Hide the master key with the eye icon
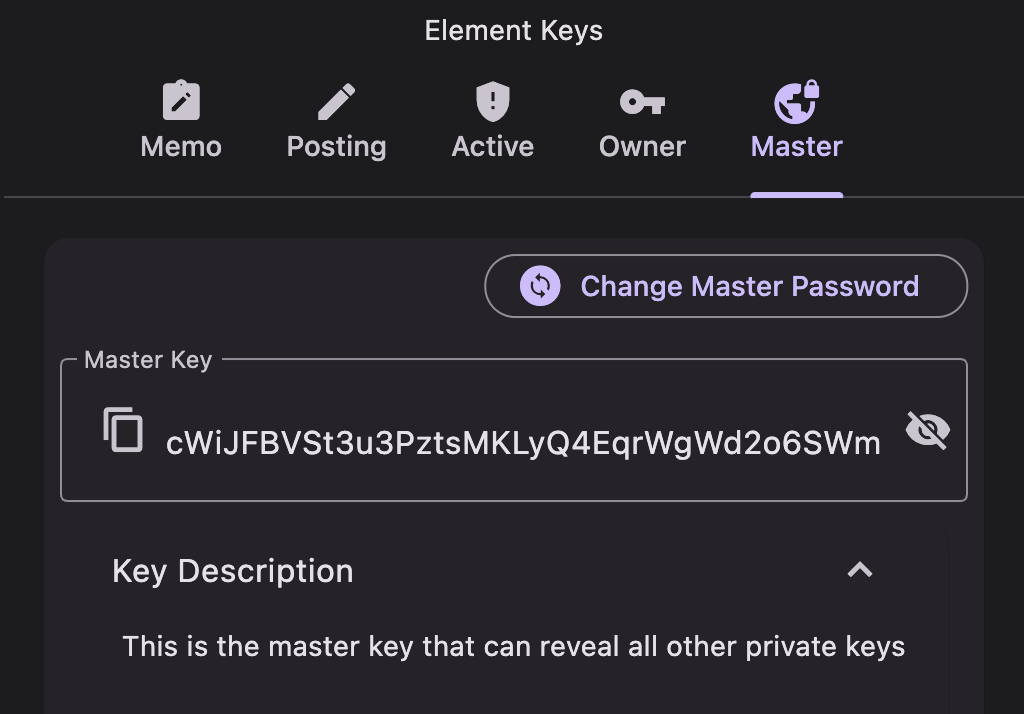The image size is (1024, 714). 927,430
